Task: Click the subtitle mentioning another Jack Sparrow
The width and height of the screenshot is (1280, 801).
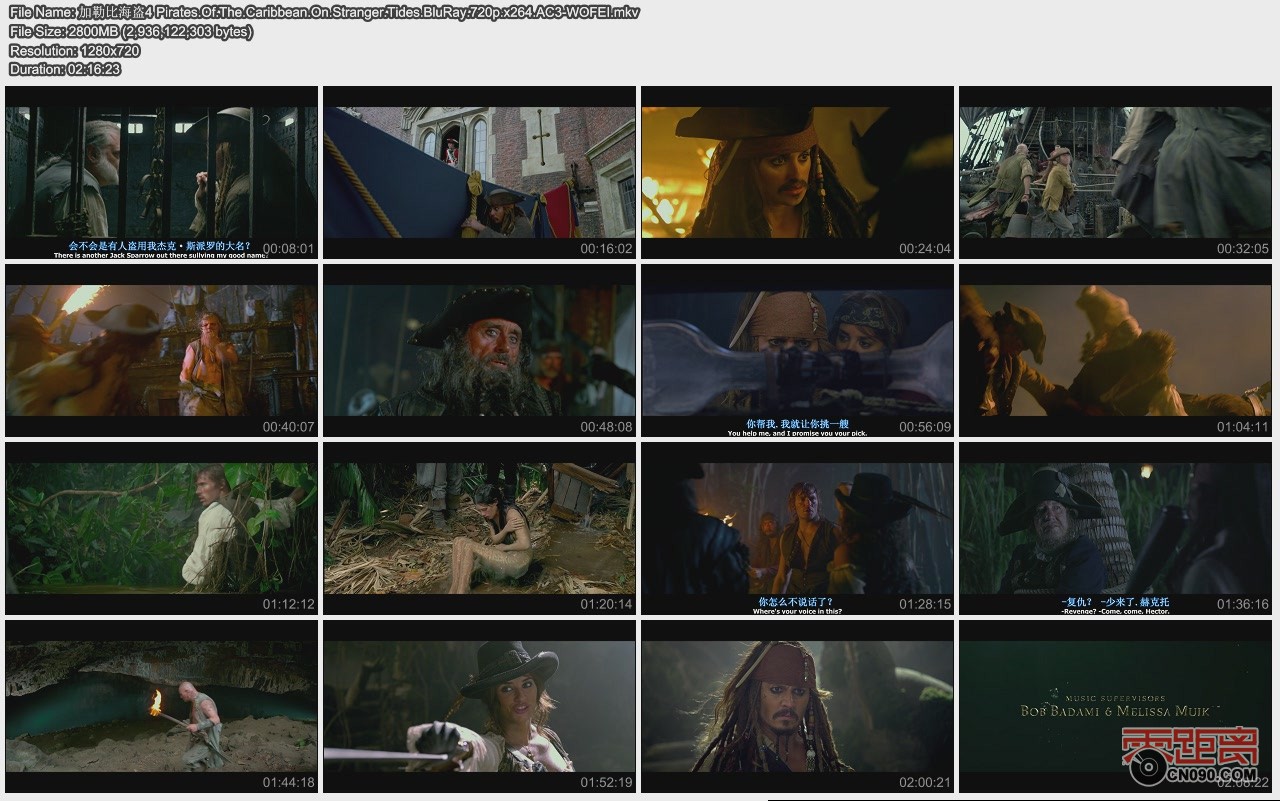Action: pyautogui.click(x=161, y=256)
